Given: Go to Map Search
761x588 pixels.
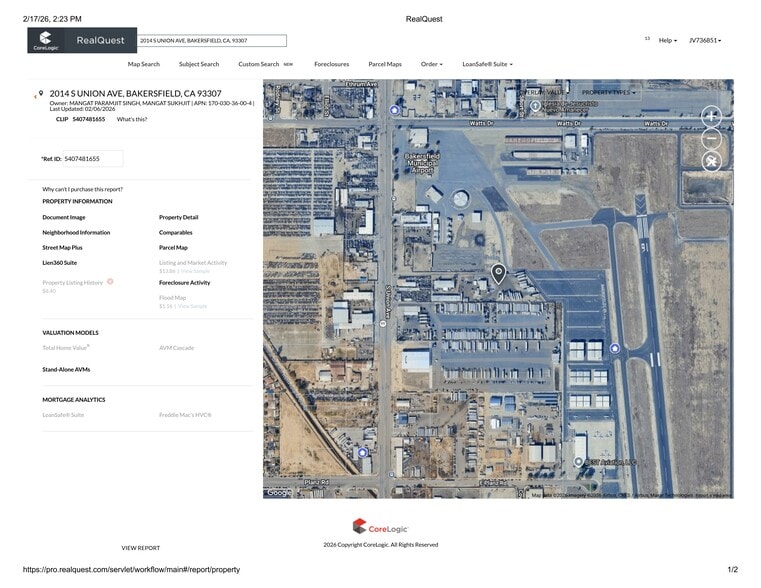Looking at the screenshot, I should [x=144, y=64].
